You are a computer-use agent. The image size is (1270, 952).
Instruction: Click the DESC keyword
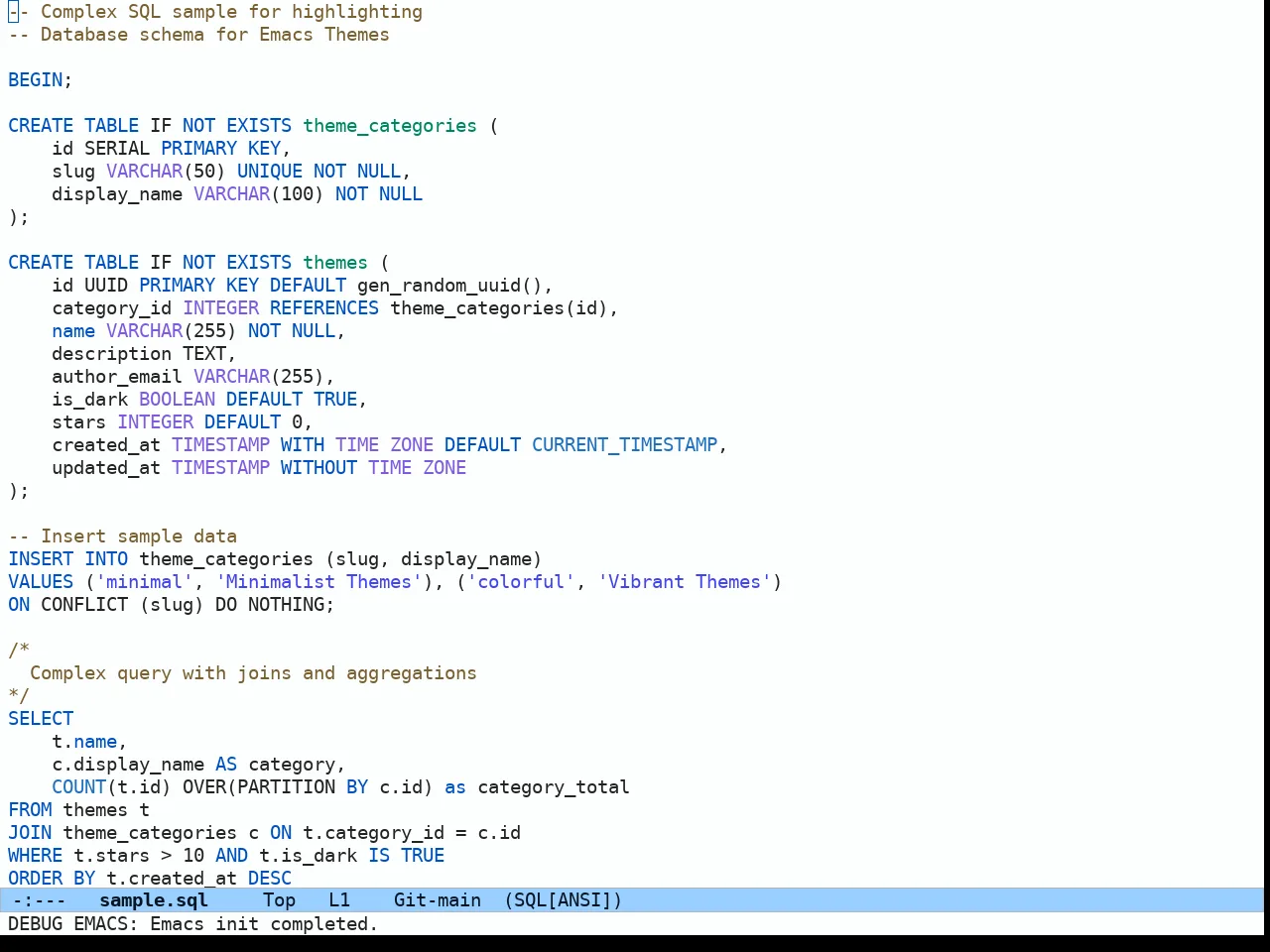pos(270,879)
